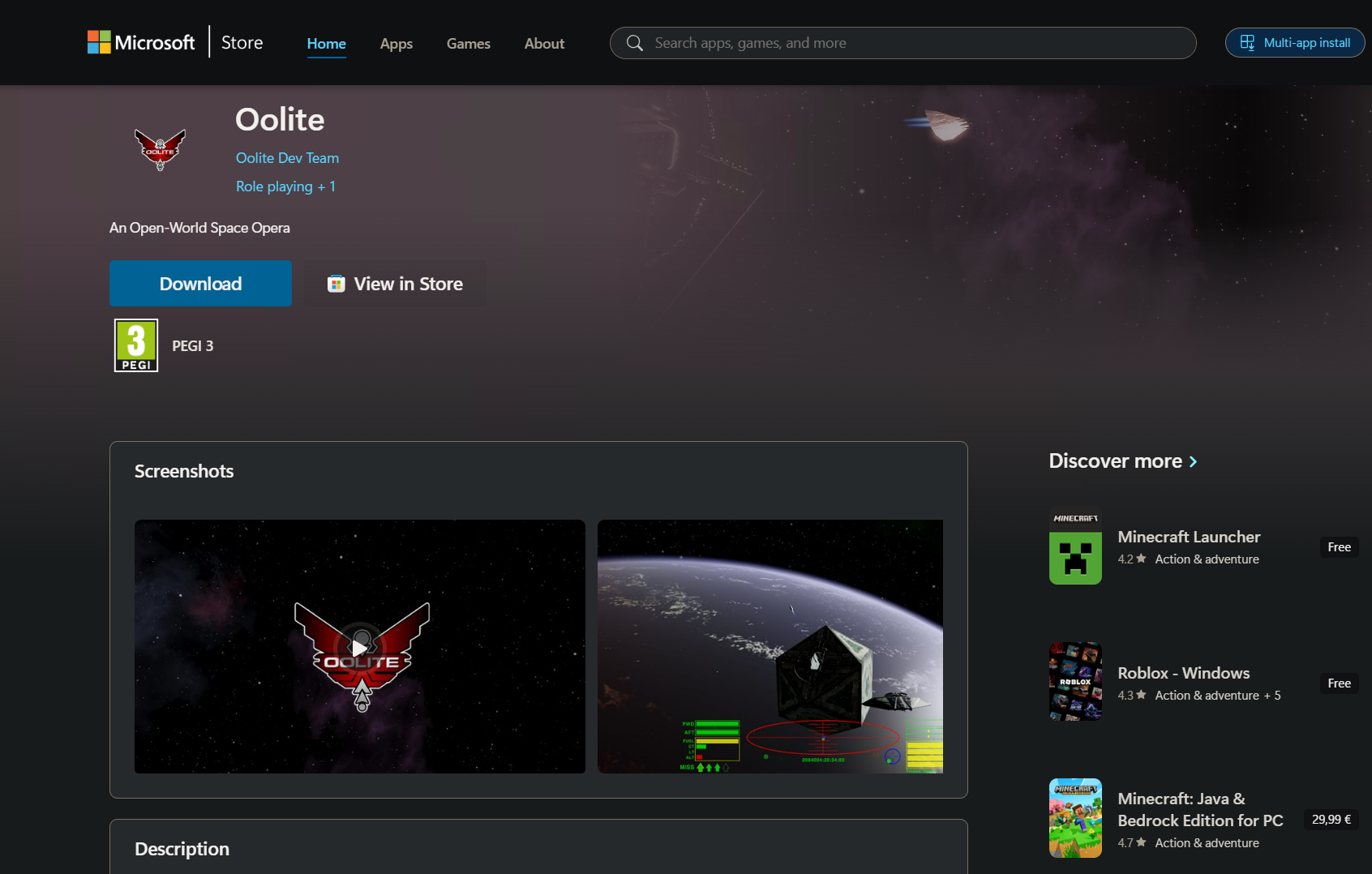Go to the Home tab

(327, 44)
